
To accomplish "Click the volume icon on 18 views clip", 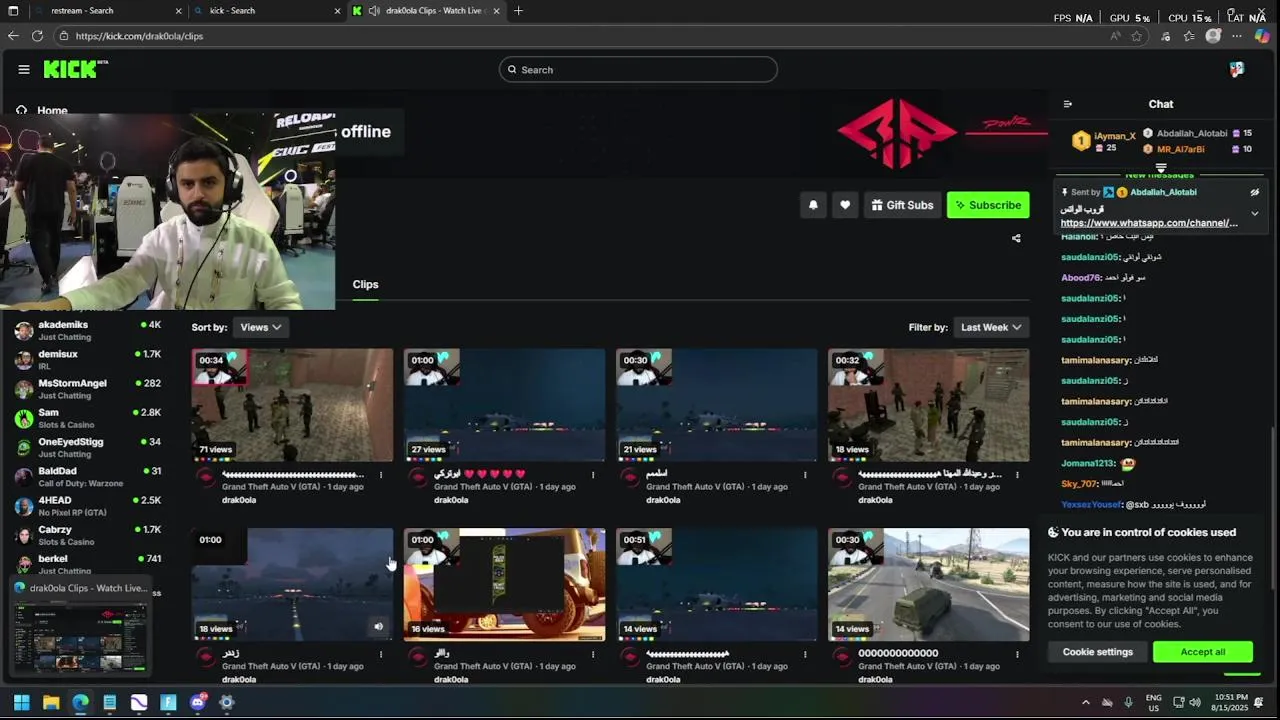I will [x=378, y=627].
